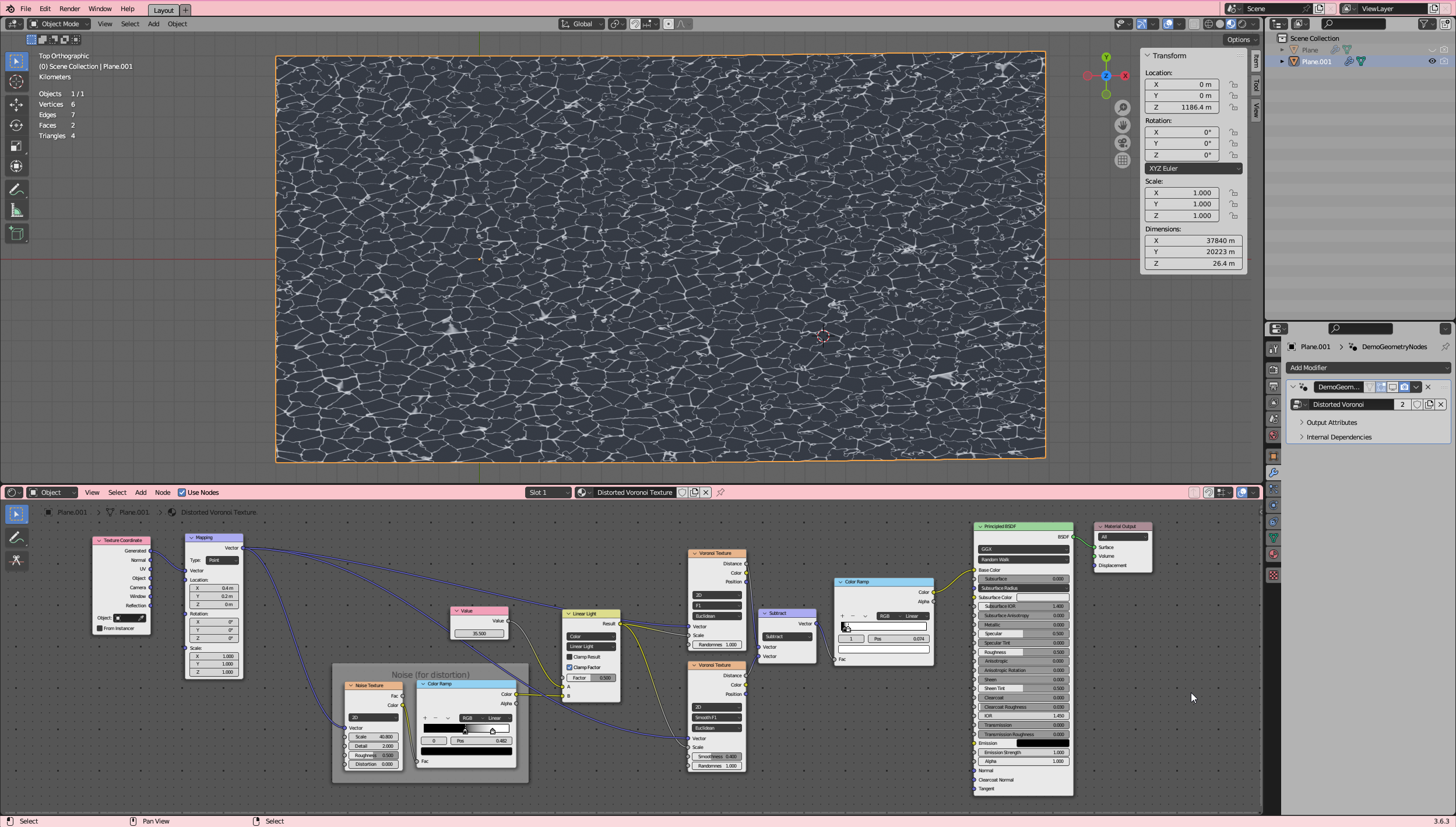The image size is (1456, 827).
Task: Click Distorted Voronoi node group name field
Action: point(1351,404)
